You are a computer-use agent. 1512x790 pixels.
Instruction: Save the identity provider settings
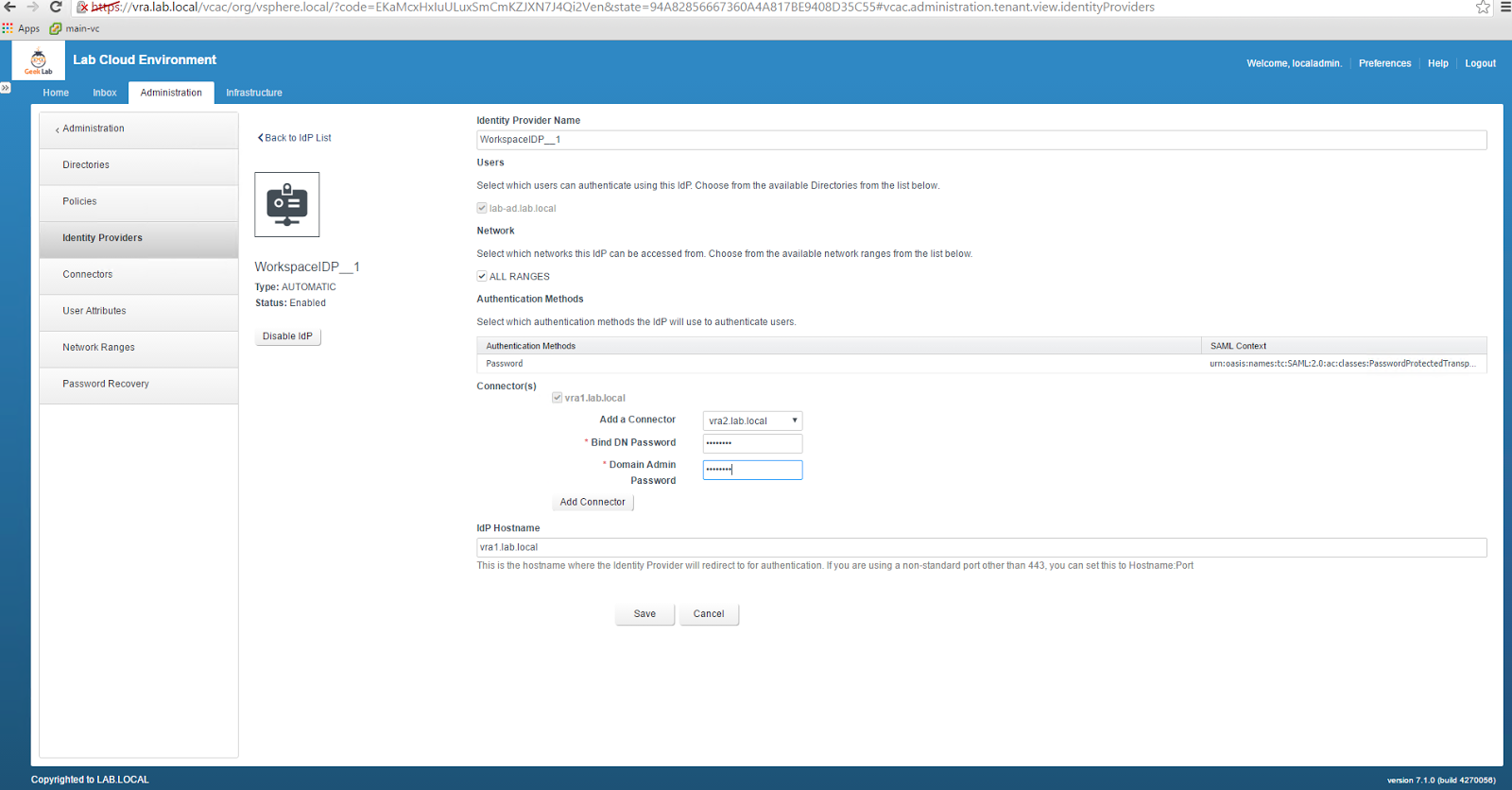pos(644,614)
